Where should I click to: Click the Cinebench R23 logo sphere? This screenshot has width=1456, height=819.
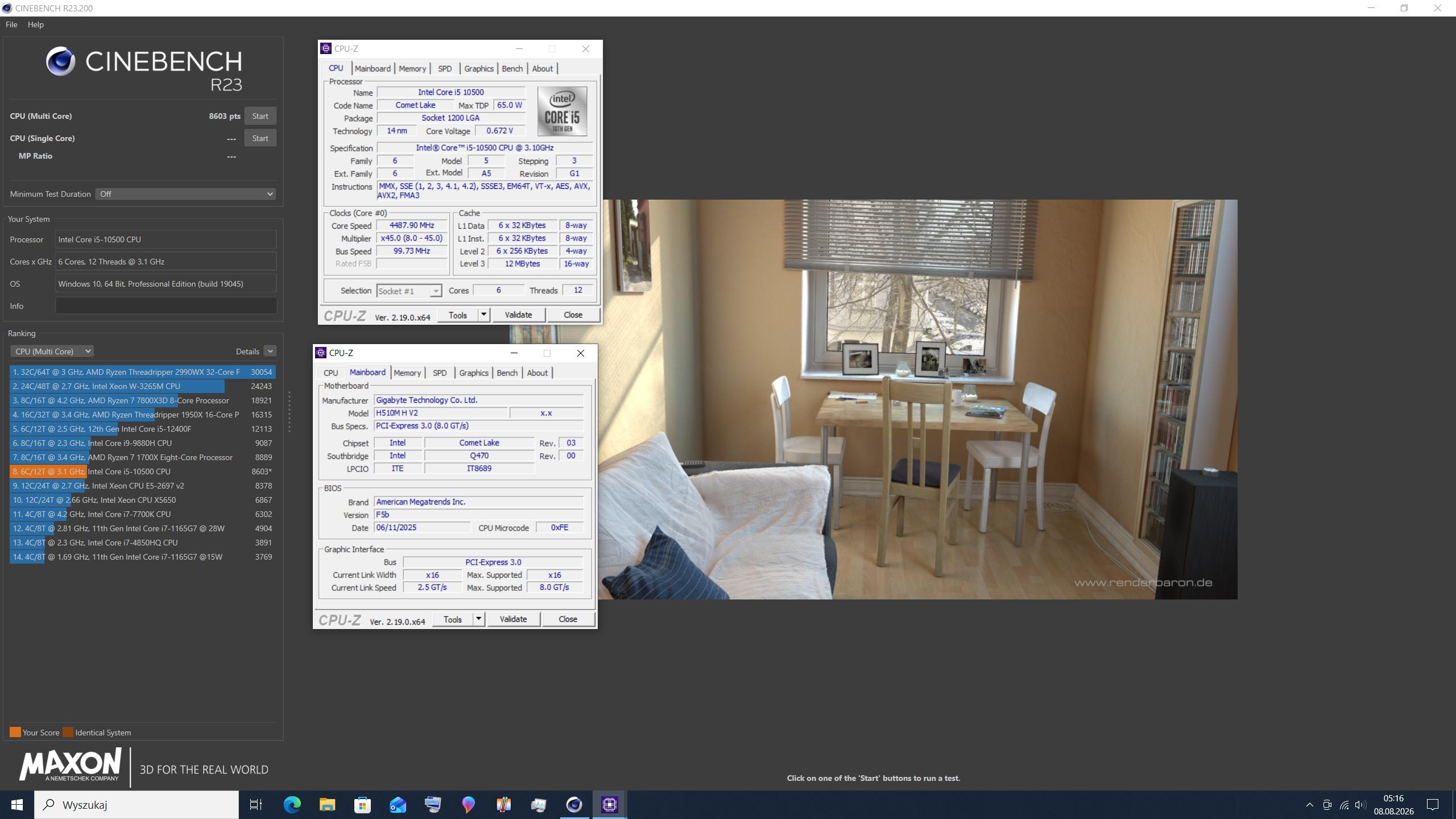tap(60, 61)
